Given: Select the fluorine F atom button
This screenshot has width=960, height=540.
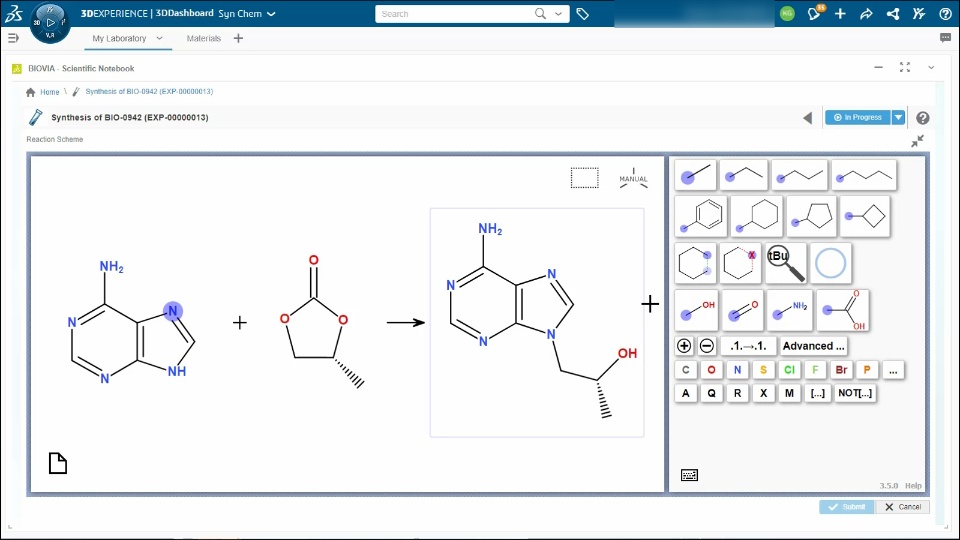Looking at the screenshot, I should point(815,370).
